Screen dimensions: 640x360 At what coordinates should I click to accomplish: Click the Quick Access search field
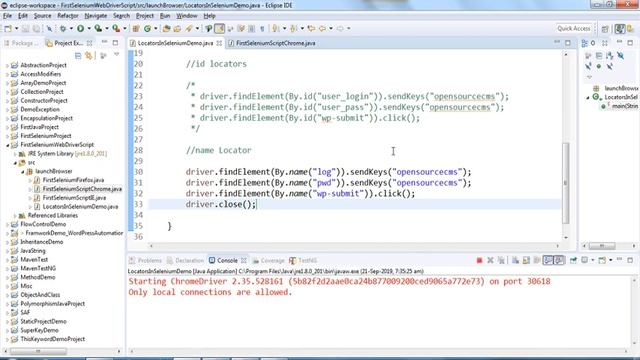coord(573,29)
